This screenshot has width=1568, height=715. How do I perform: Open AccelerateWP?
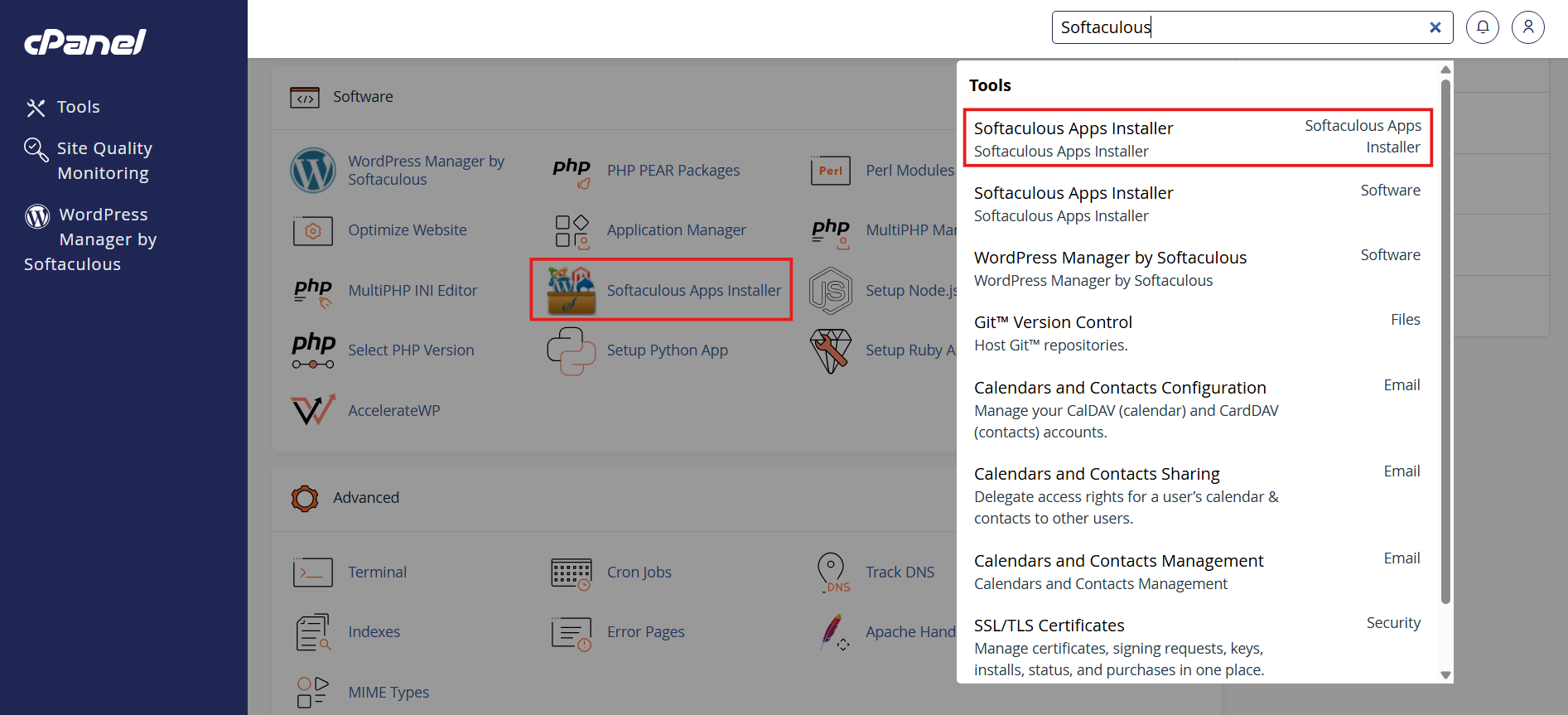tap(394, 410)
